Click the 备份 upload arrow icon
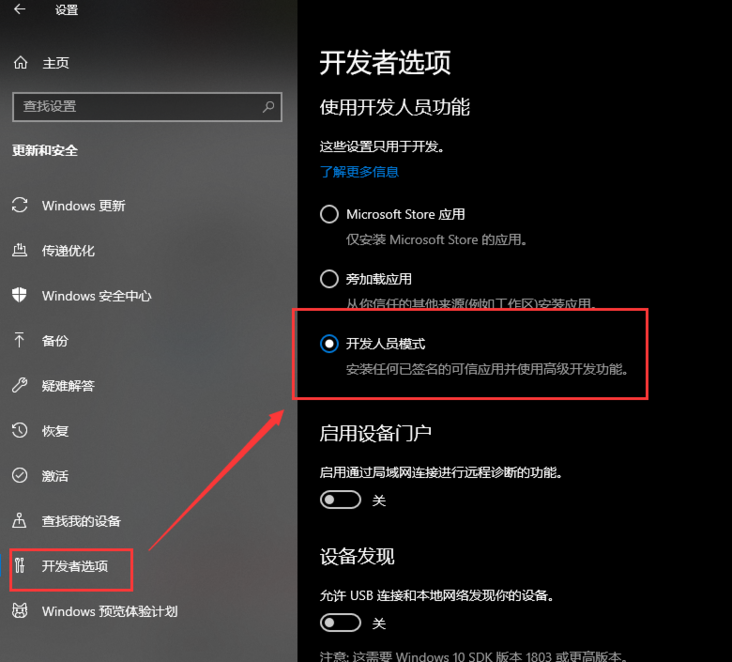This screenshot has height=662, width=732. [x=19, y=340]
